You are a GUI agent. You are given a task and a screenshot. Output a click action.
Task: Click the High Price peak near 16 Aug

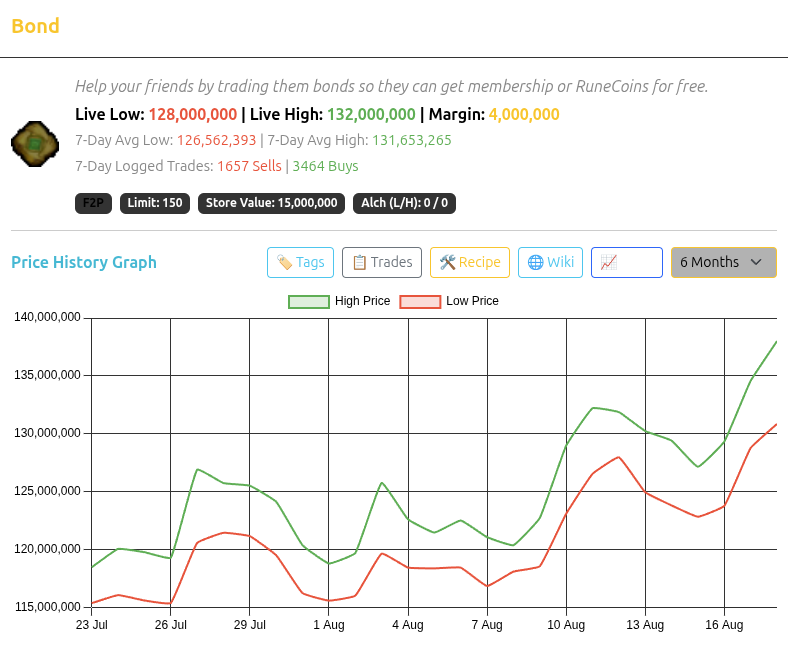click(x=776, y=342)
